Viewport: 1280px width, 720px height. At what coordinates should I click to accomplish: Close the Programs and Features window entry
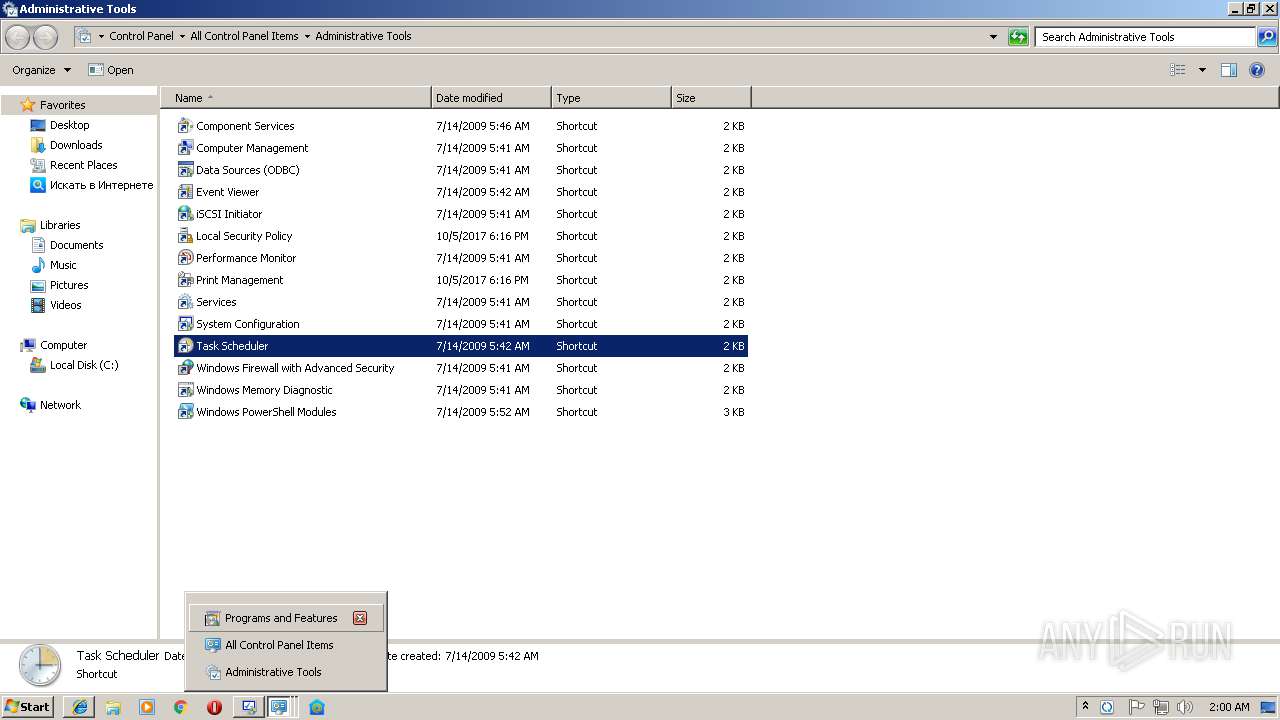(360, 618)
